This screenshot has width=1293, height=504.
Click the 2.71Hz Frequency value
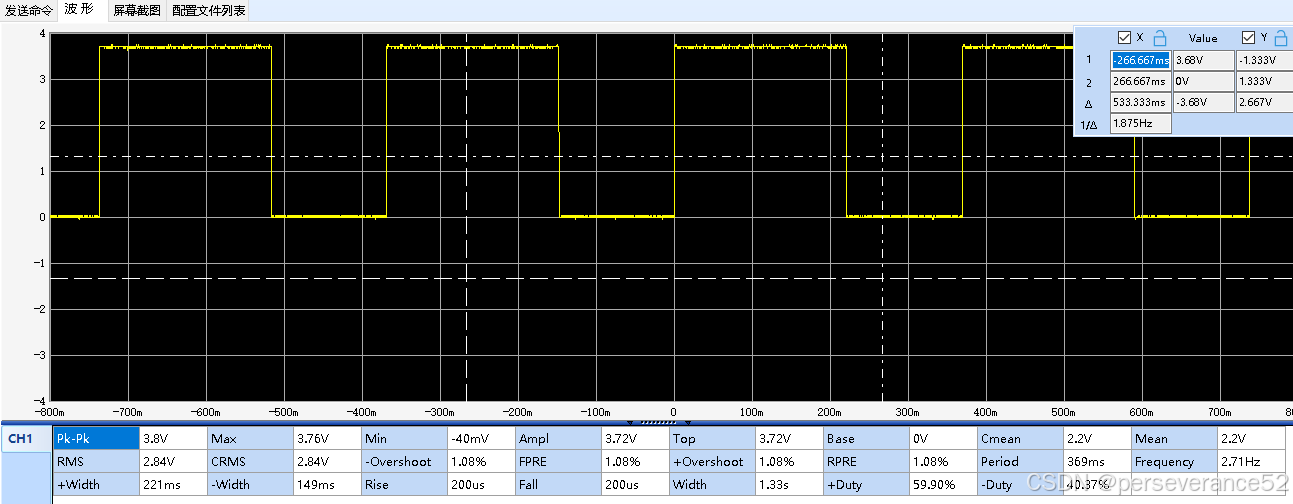pos(1251,461)
